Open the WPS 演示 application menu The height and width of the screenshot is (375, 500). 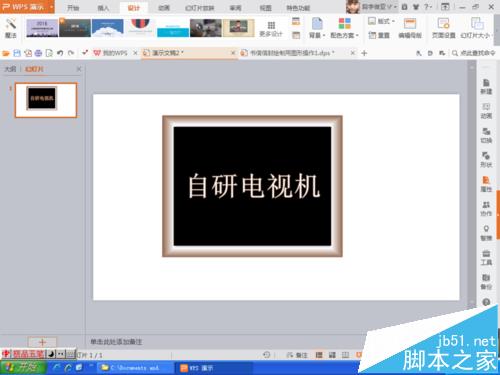click(x=27, y=7)
